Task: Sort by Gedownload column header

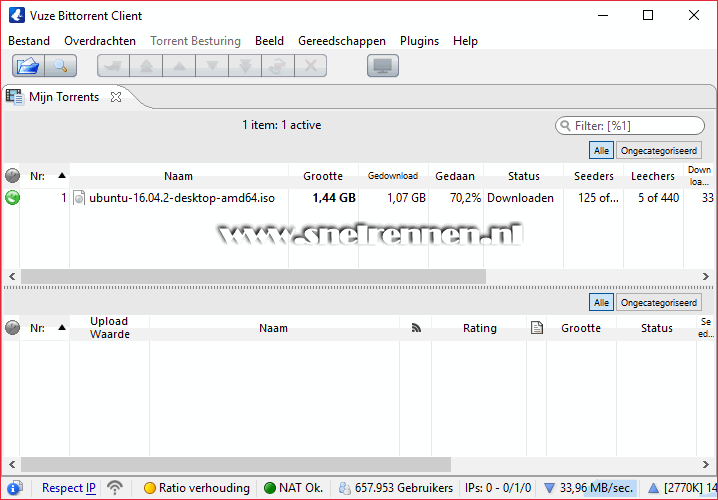Action: pyautogui.click(x=393, y=176)
